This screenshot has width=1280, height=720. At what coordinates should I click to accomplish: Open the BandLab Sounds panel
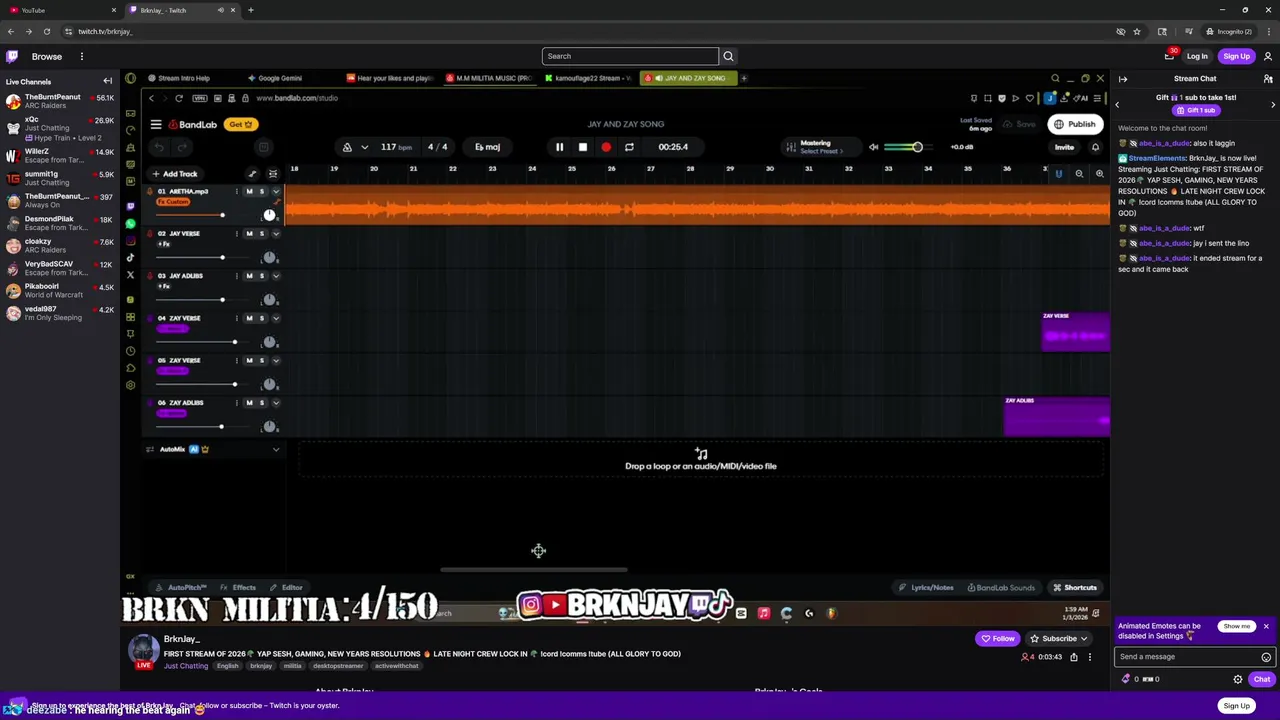(1000, 588)
